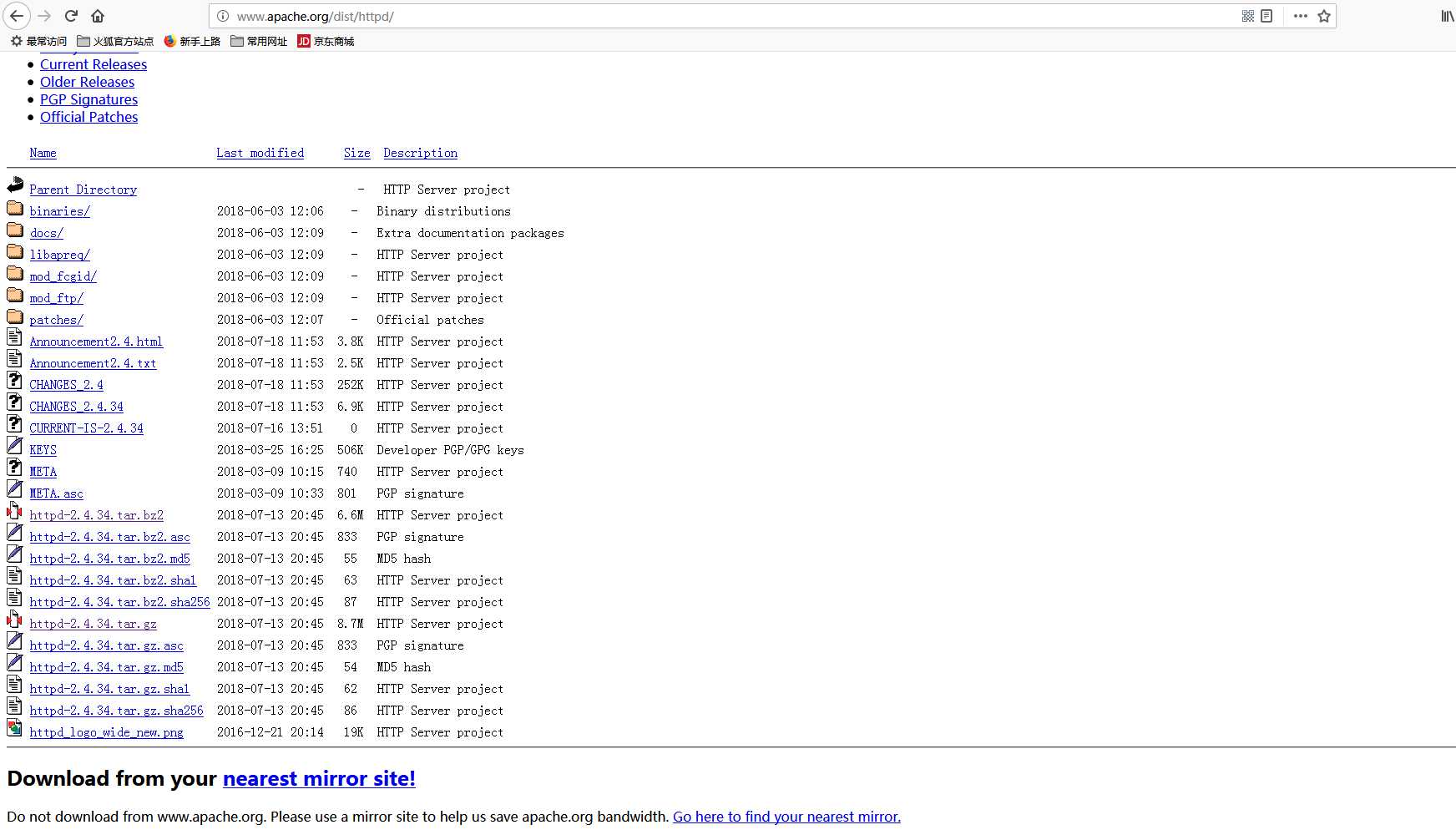Click the text icon beside httpd-2.4.34.tar.bz2.sha256

click(14, 598)
